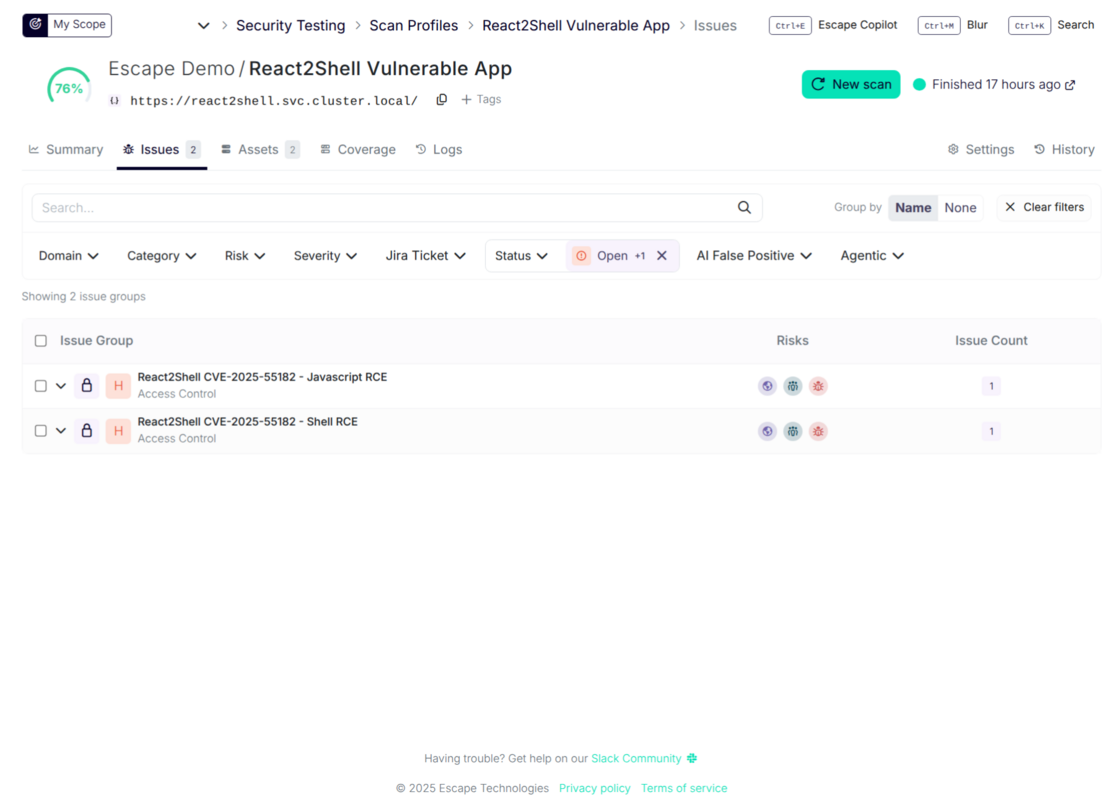The height and width of the screenshot is (797, 1120).
Task: Go to Security Testing breadcrumb
Action: (x=291, y=26)
